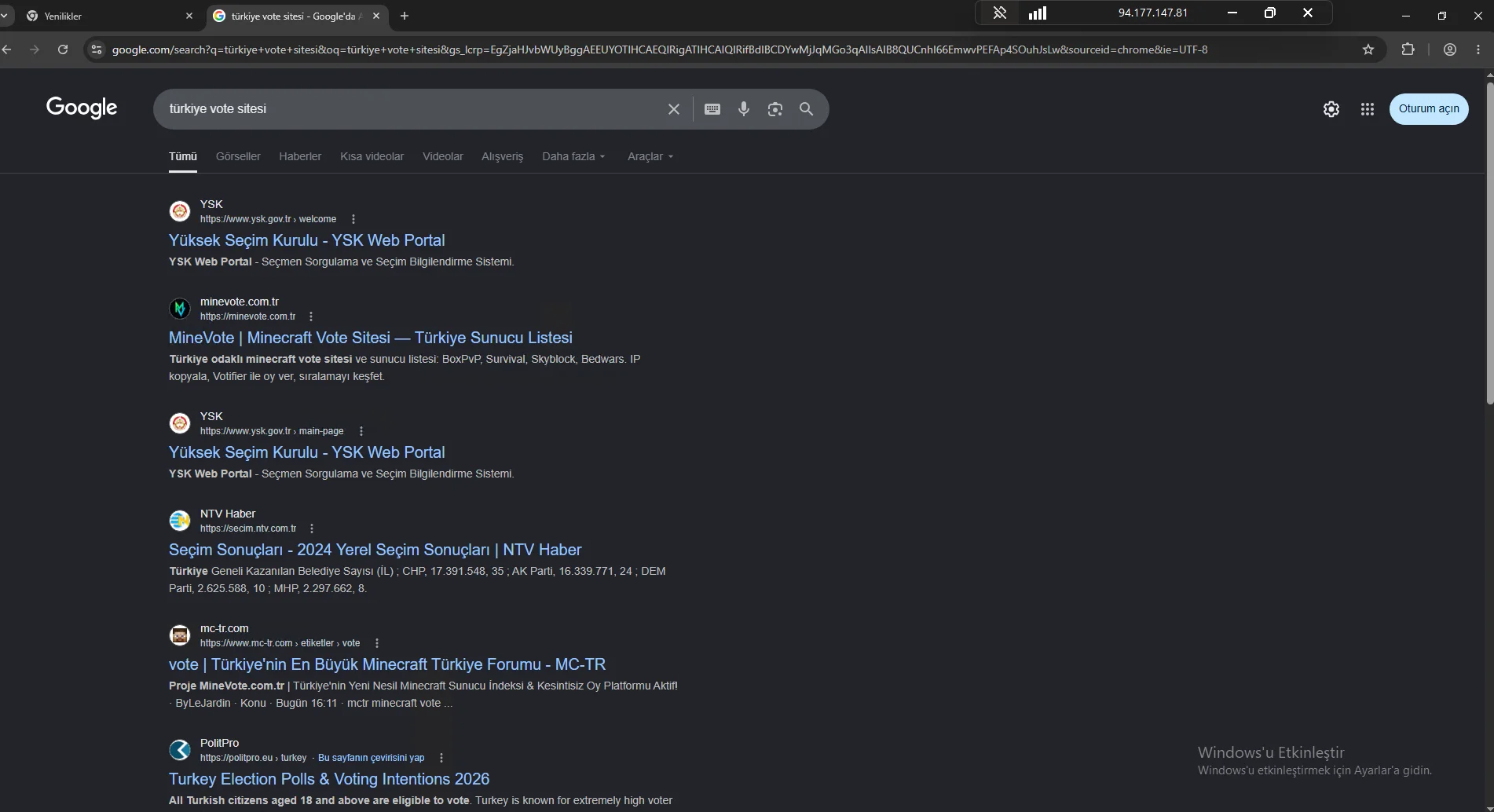1494x812 pixels.
Task: Click the Google logo
Action: click(x=82, y=108)
